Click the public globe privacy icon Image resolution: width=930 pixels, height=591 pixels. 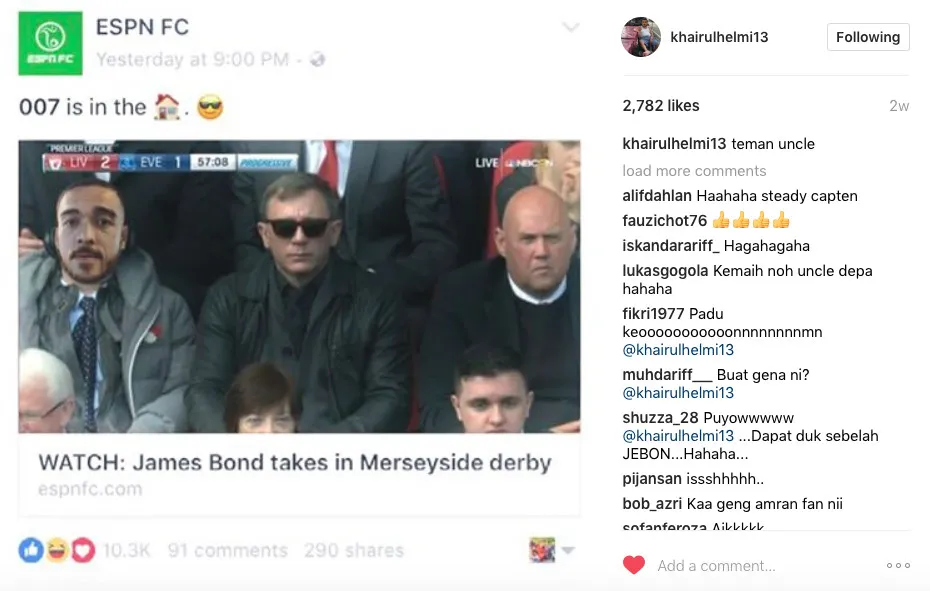[318, 60]
